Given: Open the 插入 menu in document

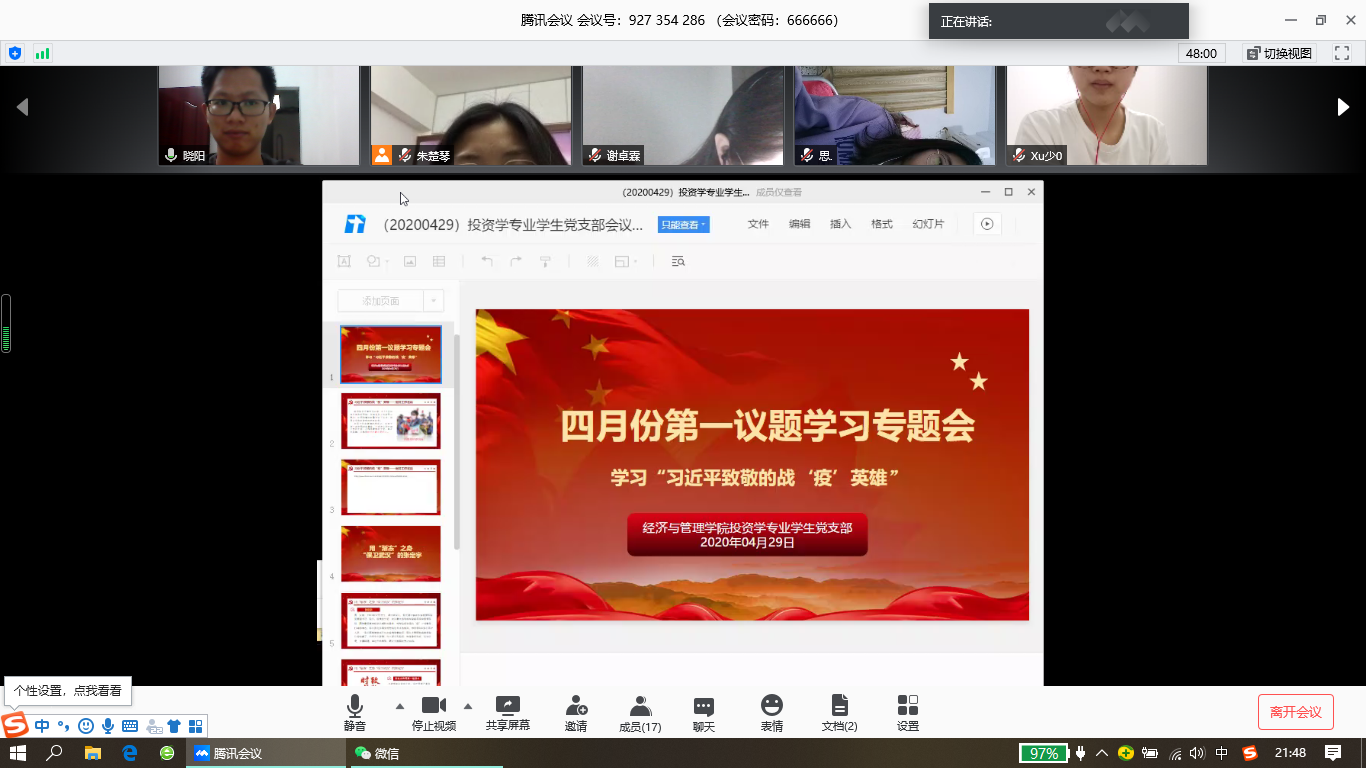Looking at the screenshot, I should 840,224.
